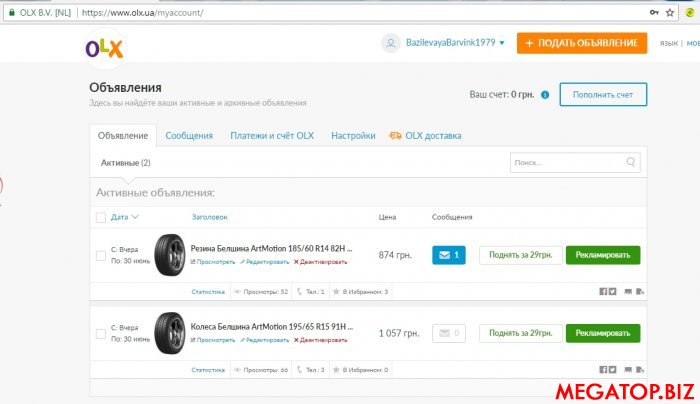Click Редактировать under the Резина Белшина ad
The height and width of the screenshot is (404, 700).
point(265,262)
